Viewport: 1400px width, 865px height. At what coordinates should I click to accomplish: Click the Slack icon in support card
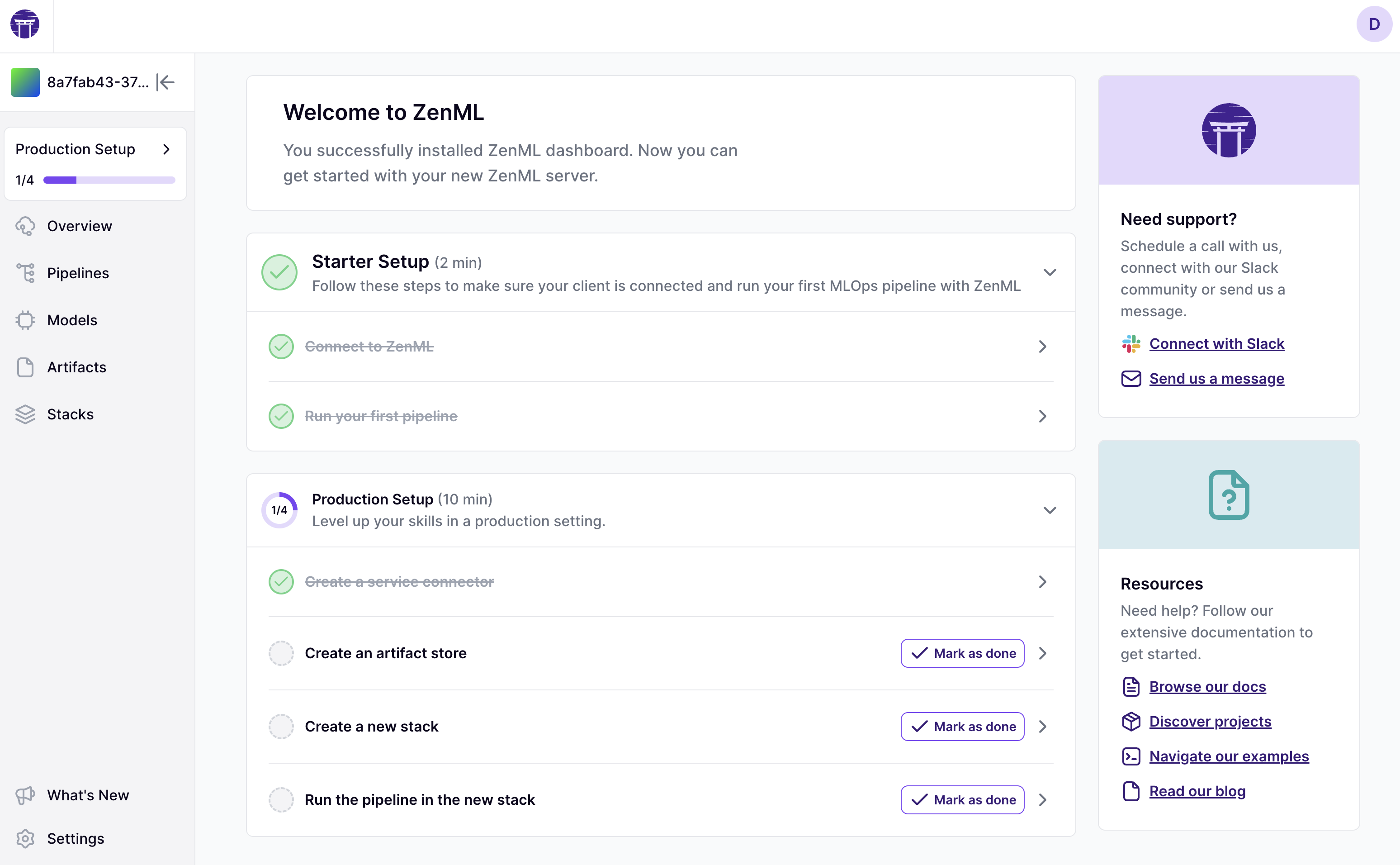click(x=1131, y=344)
